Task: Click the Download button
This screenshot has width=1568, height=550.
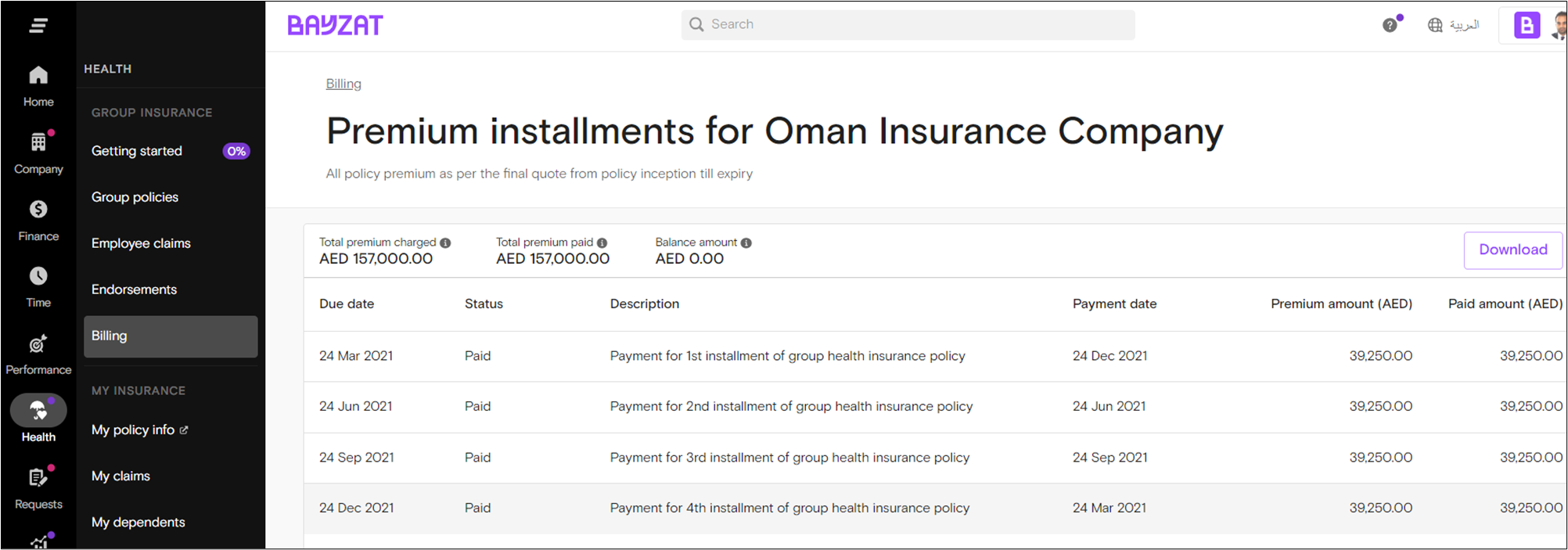Action: click(x=1512, y=250)
